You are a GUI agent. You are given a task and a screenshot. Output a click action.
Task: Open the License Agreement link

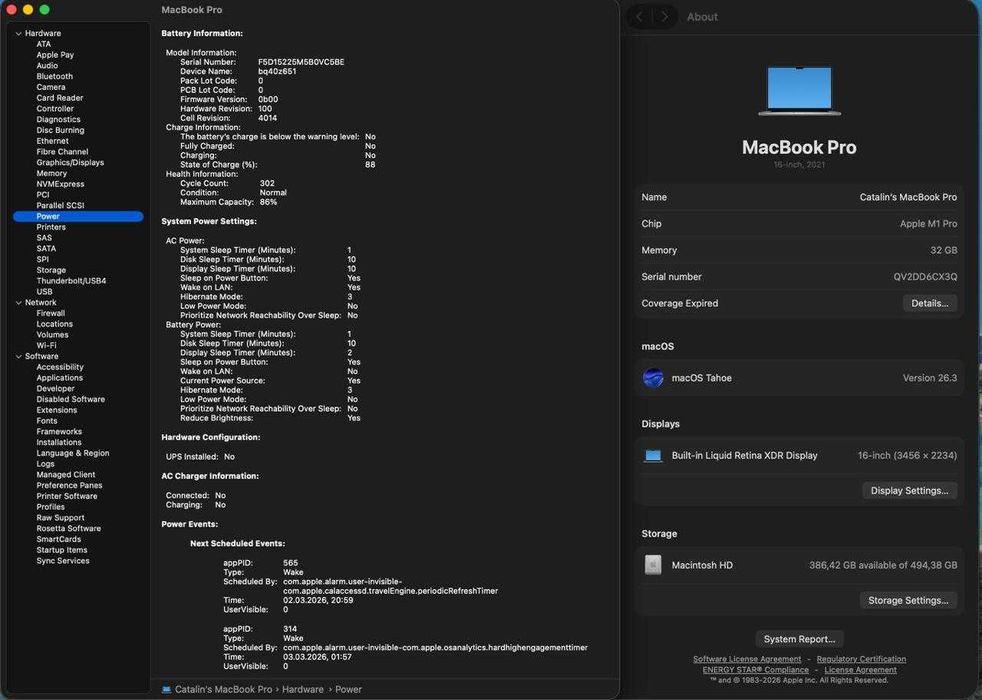coord(860,669)
